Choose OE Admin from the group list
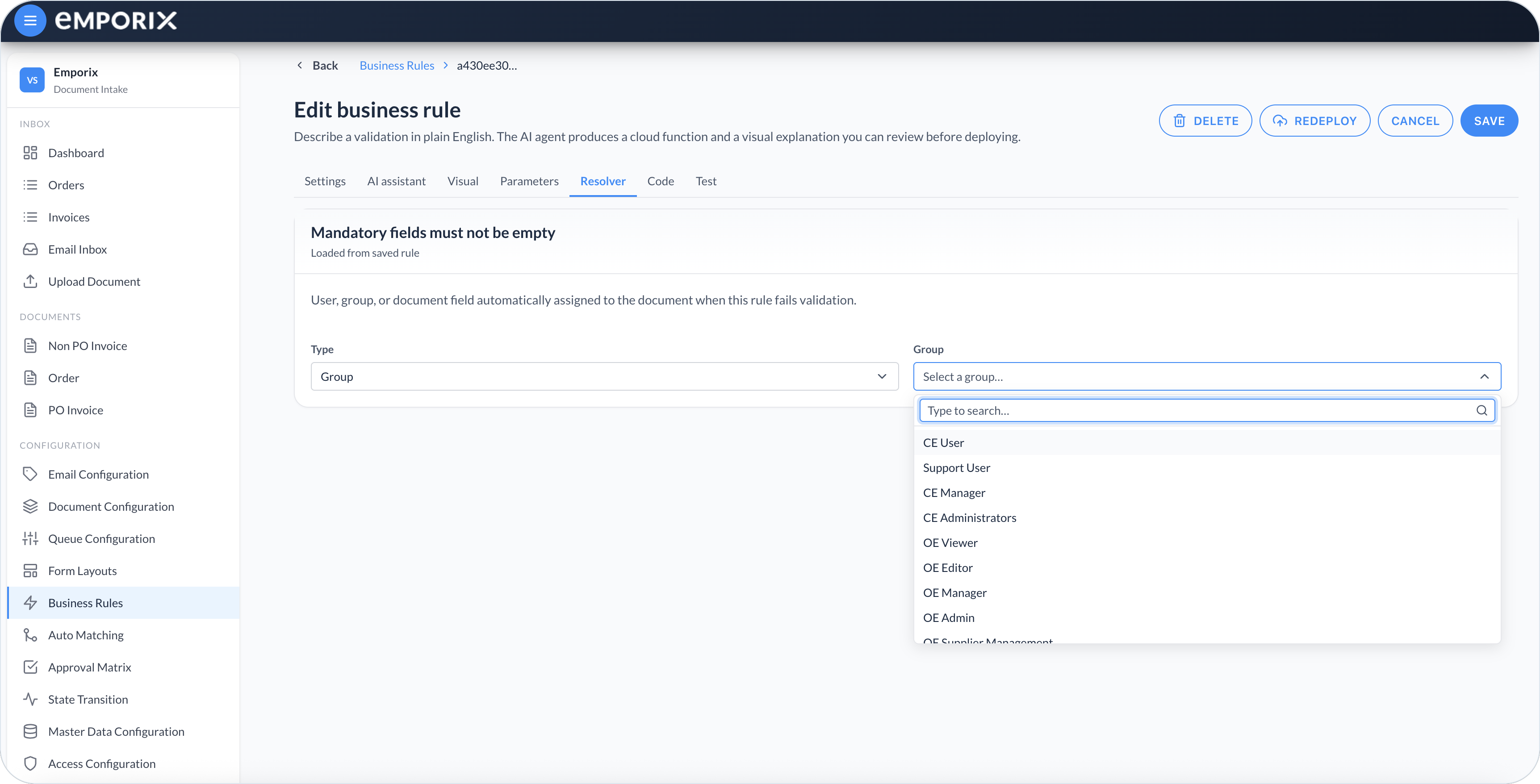This screenshot has width=1540, height=784. pyautogui.click(x=1207, y=618)
